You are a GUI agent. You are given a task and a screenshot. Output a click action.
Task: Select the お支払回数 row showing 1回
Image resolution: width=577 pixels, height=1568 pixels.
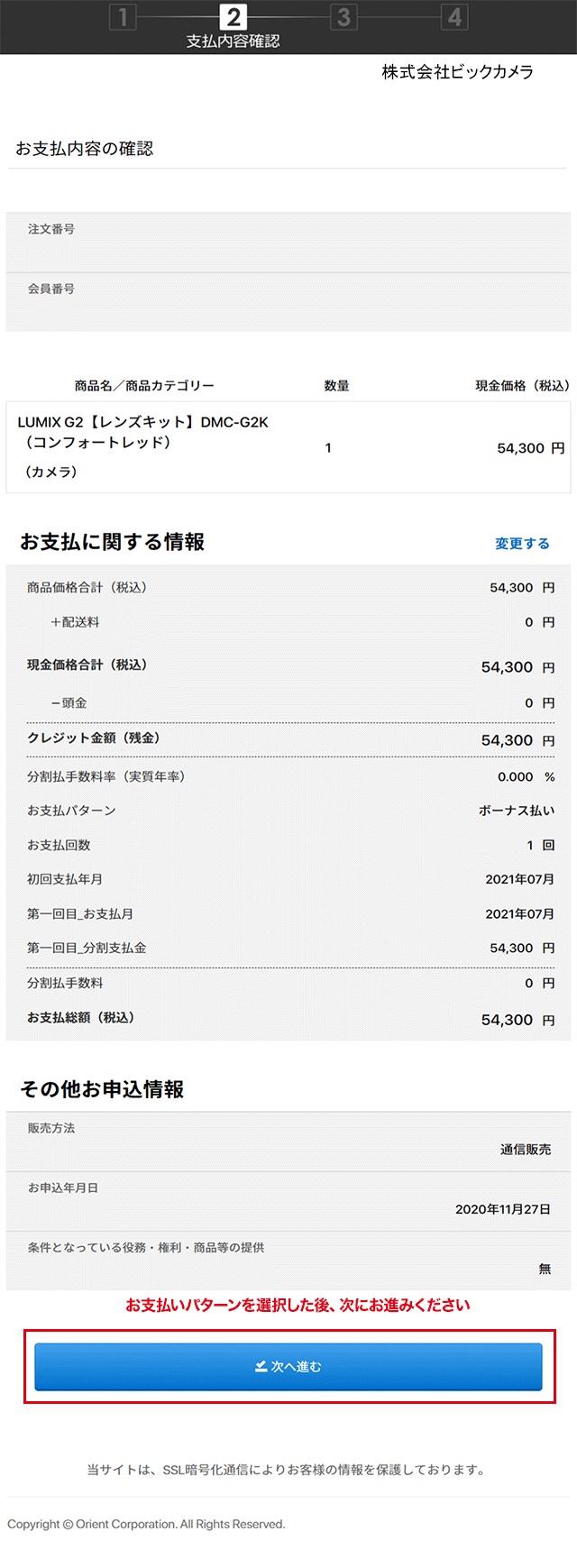click(x=288, y=845)
